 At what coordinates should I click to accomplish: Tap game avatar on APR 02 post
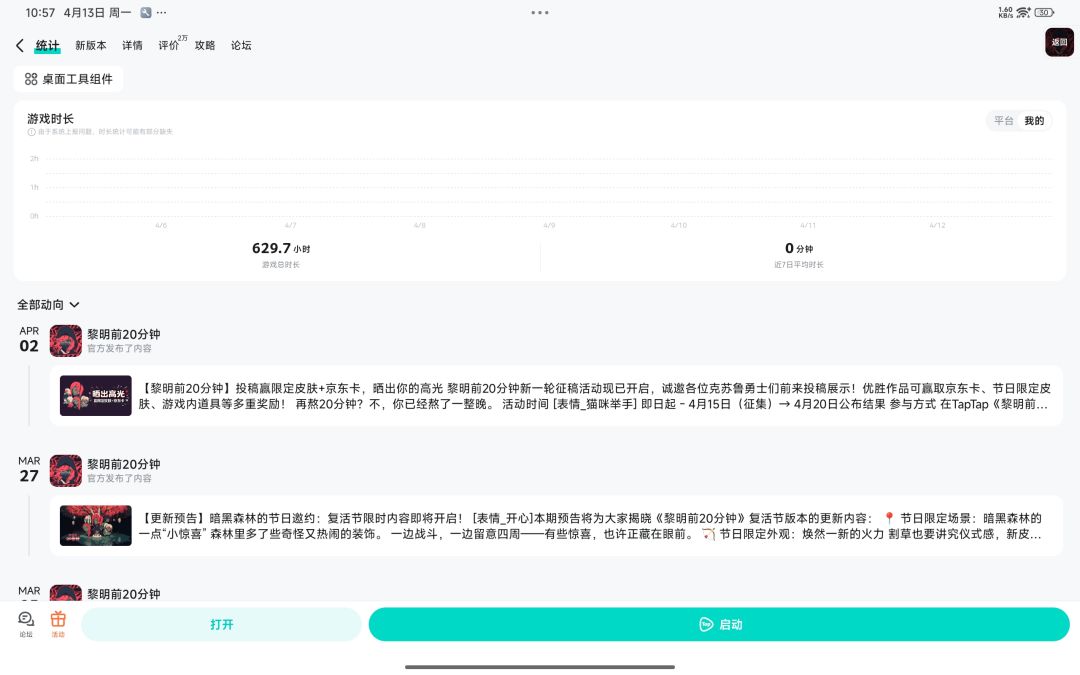click(x=65, y=341)
